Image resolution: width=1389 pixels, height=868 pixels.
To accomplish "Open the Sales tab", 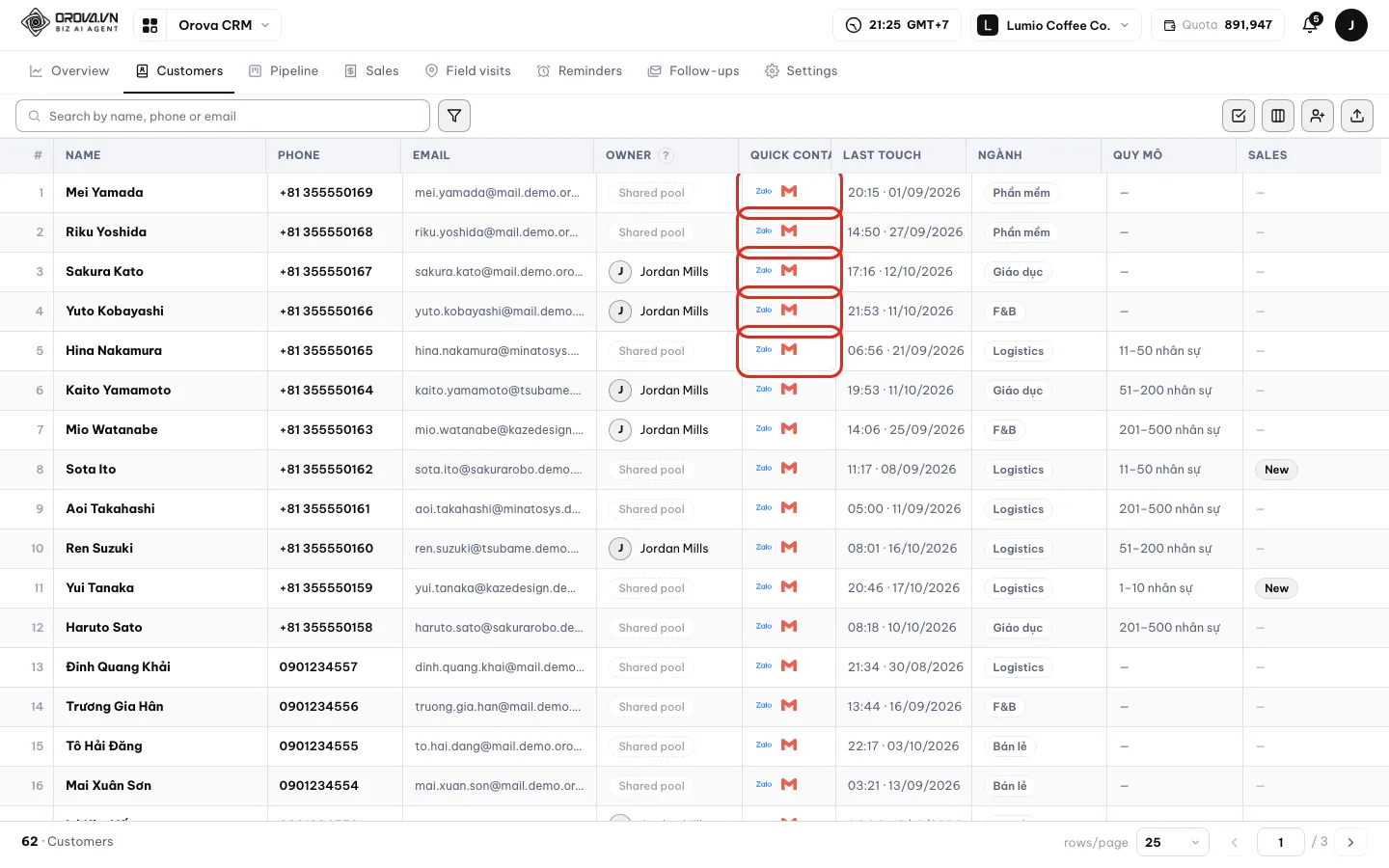I will (371, 71).
